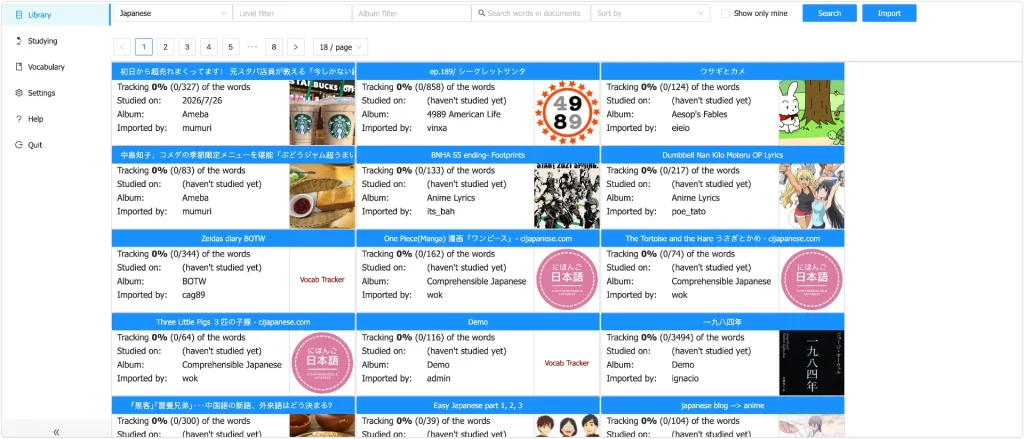Viewport: 1024px width, 439px height.
Task: Go to page 4
Action: pyautogui.click(x=209, y=47)
